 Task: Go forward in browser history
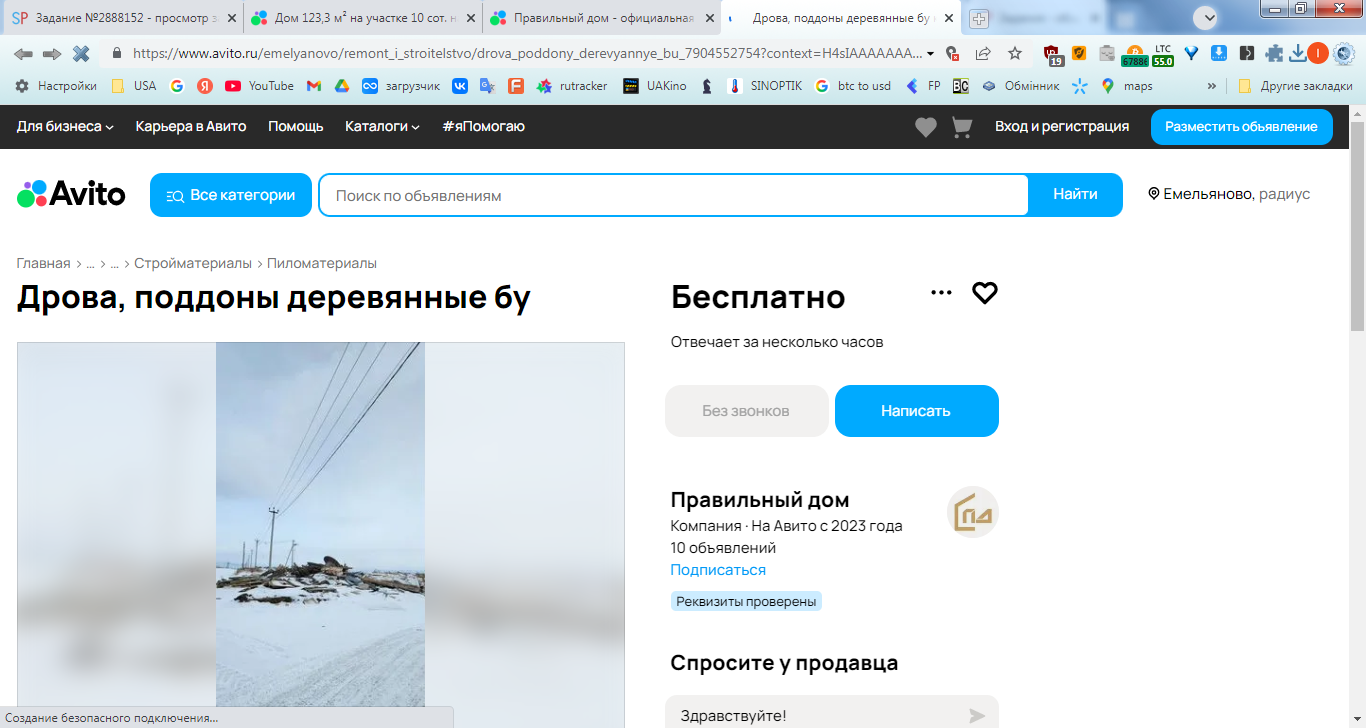(x=52, y=54)
